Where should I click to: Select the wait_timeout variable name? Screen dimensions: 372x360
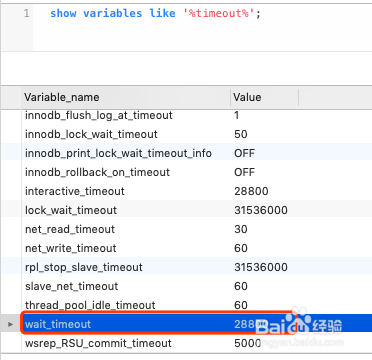(x=58, y=324)
